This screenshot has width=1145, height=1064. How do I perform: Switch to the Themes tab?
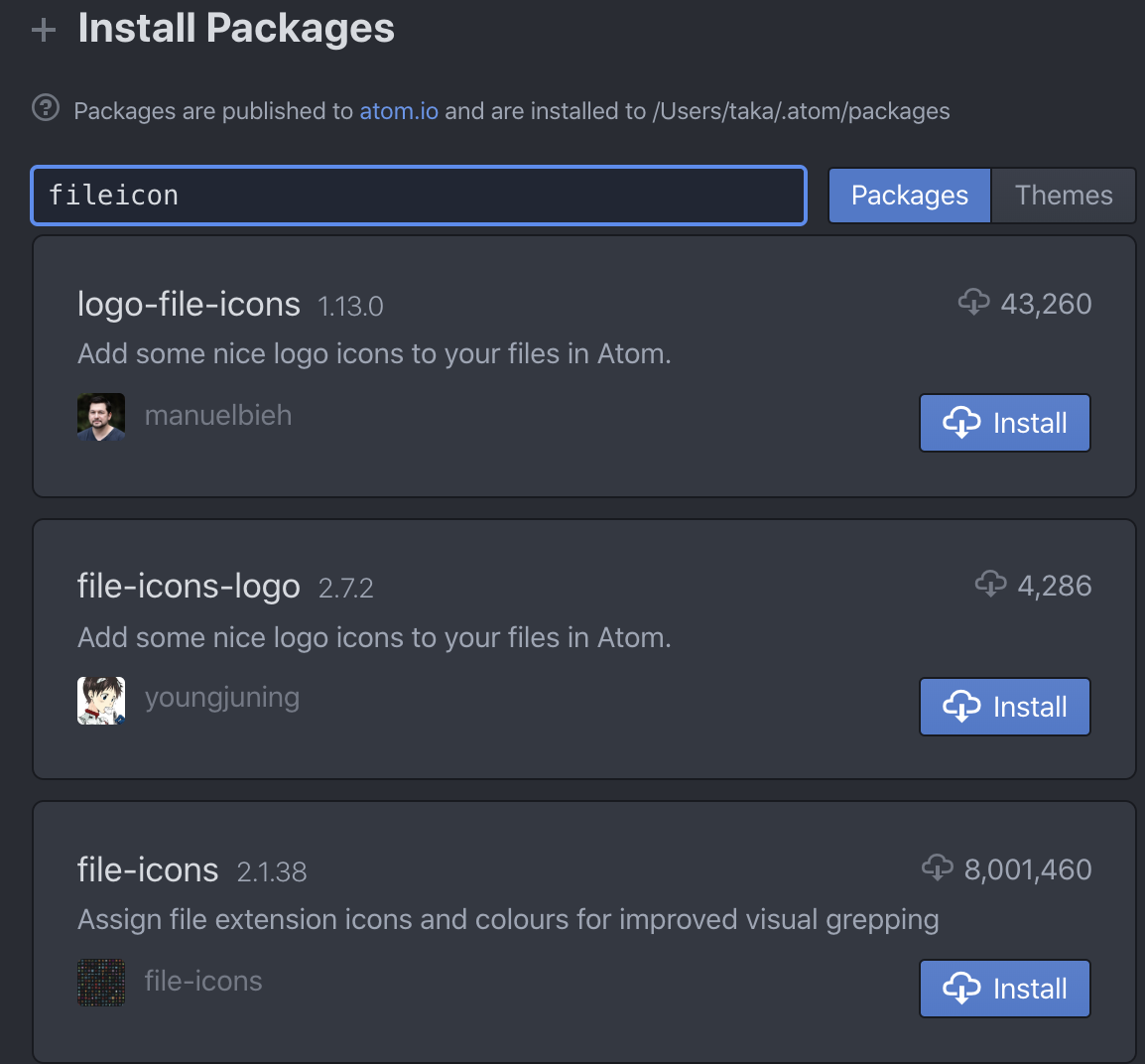pos(1063,196)
